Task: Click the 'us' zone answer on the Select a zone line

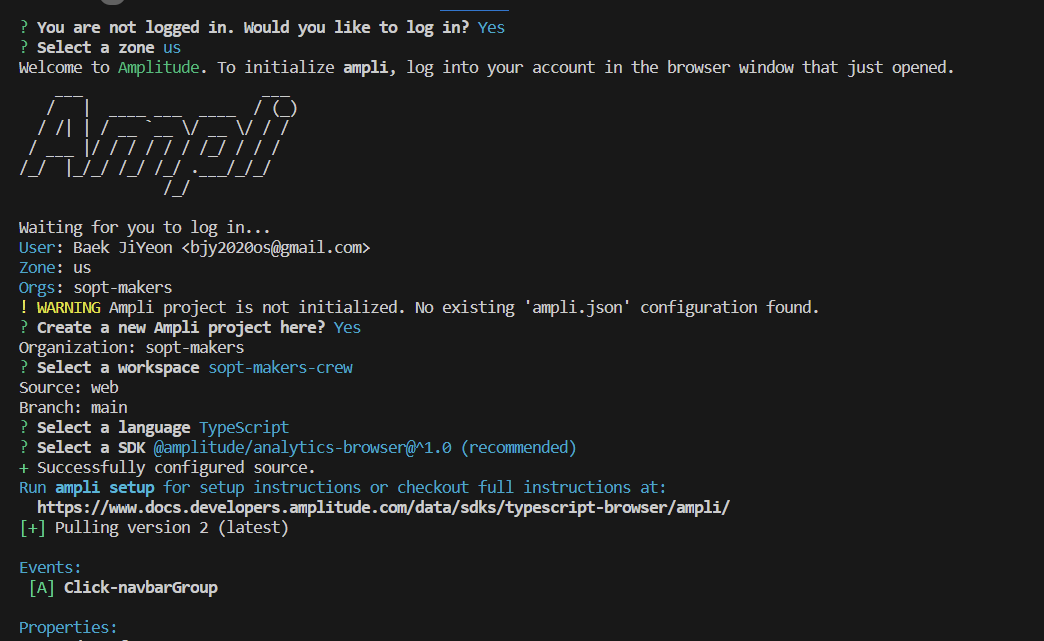Action: point(172,48)
